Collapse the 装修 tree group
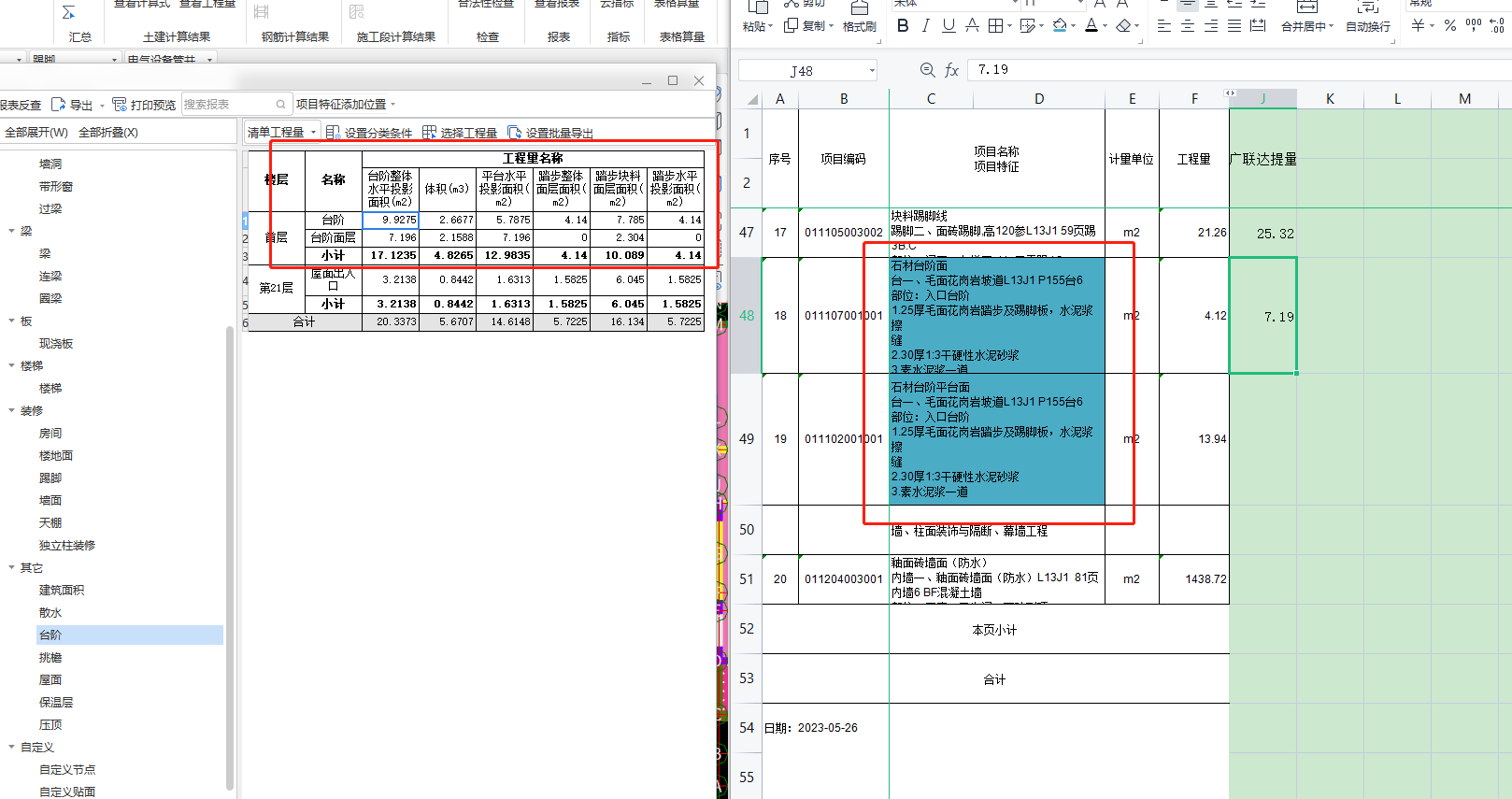Screen dimensions: 1512x799 point(11,410)
